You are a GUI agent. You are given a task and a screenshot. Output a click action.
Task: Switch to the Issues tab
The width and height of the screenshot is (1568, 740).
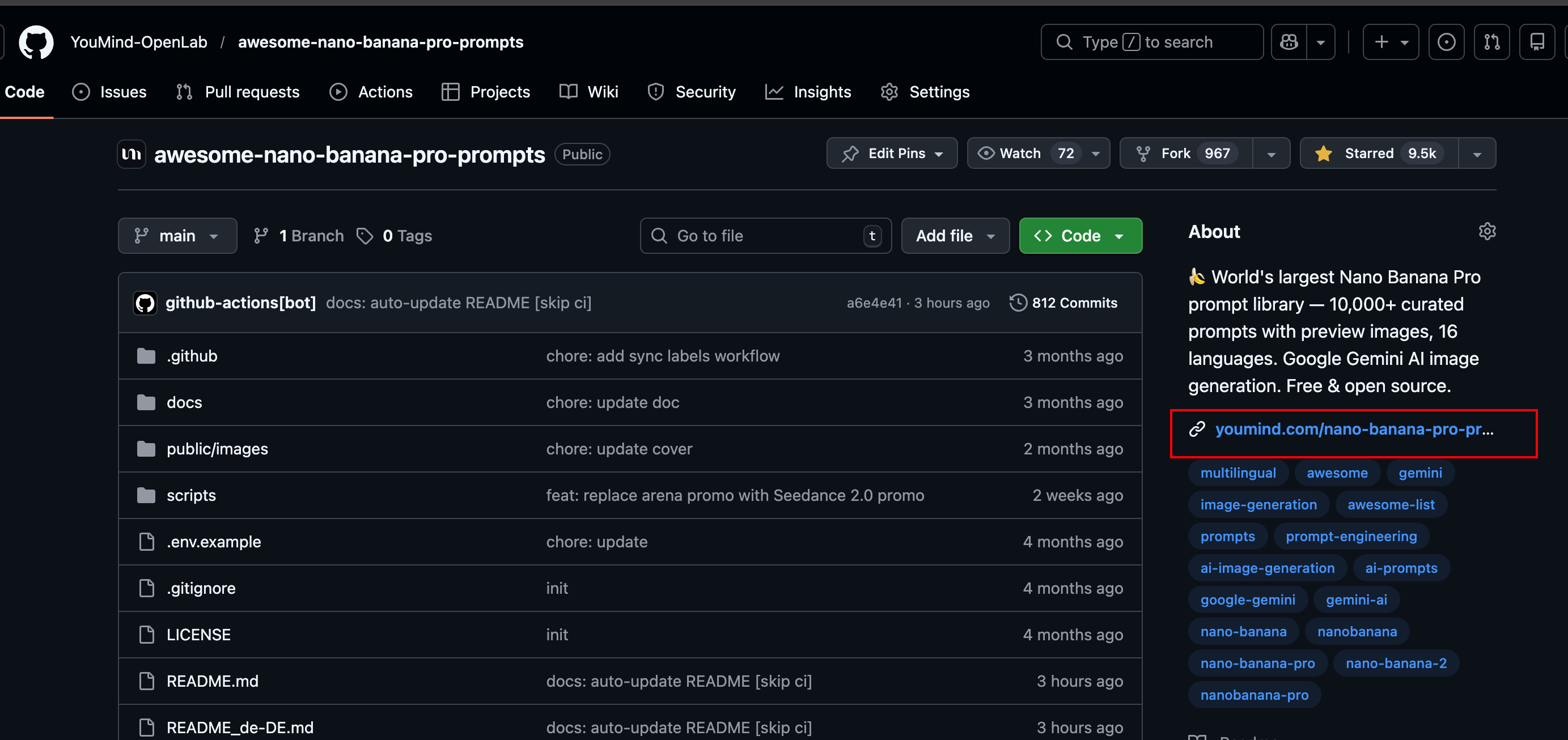109,92
